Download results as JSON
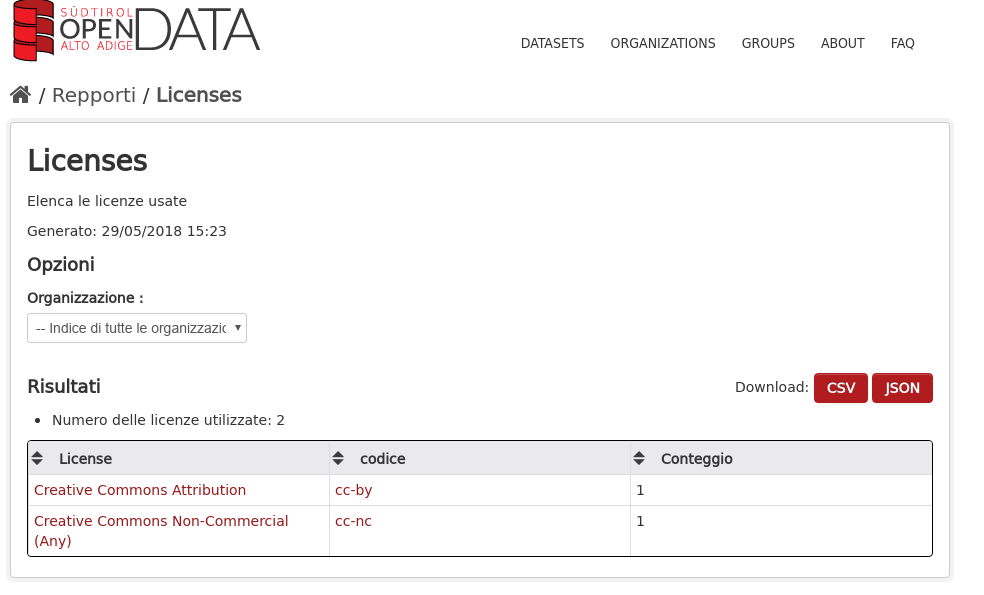The image size is (984, 595). click(902, 388)
